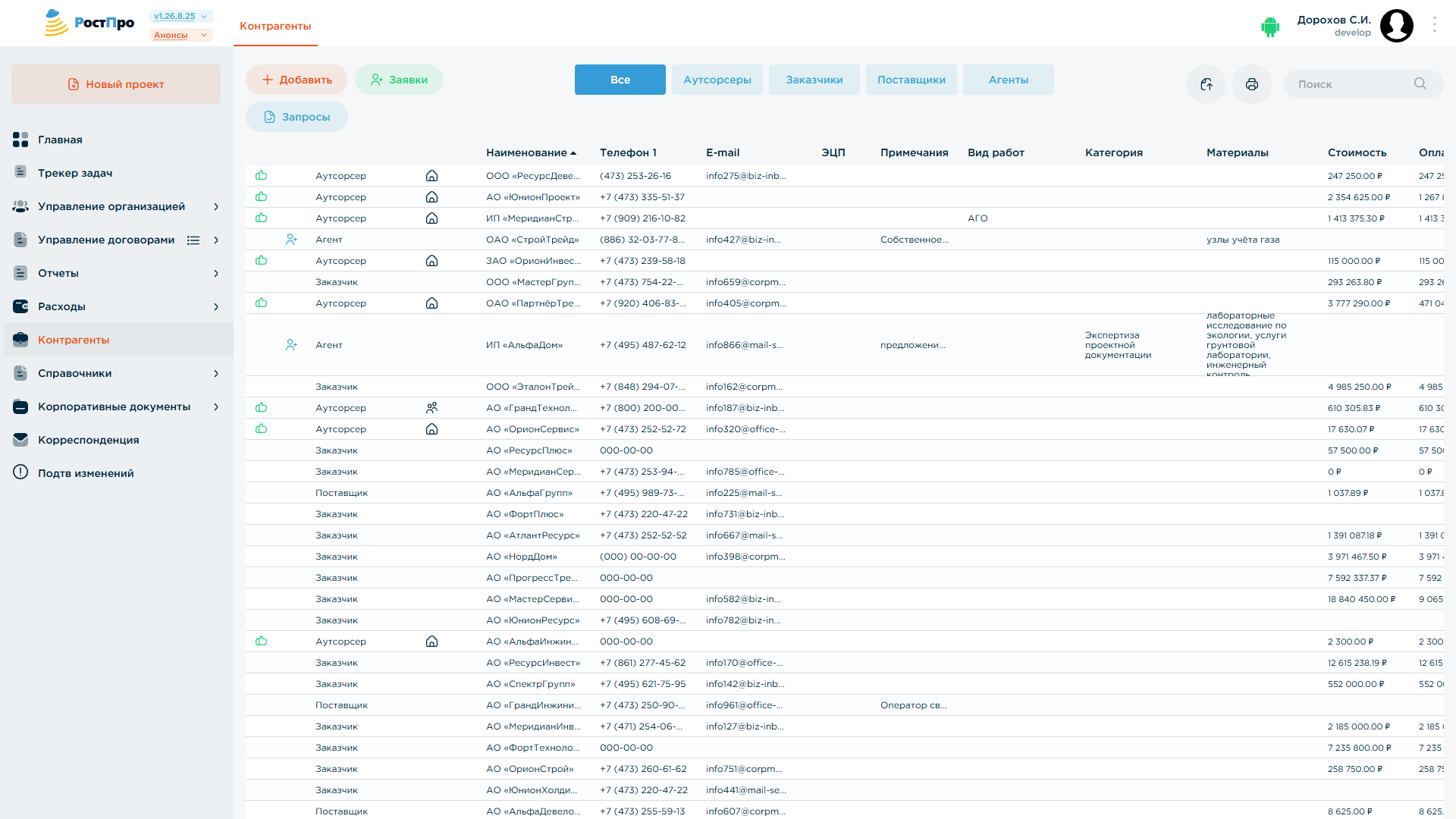The width and height of the screenshot is (1456, 819).
Task: Click the Заявки button
Action: [x=399, y=80]
